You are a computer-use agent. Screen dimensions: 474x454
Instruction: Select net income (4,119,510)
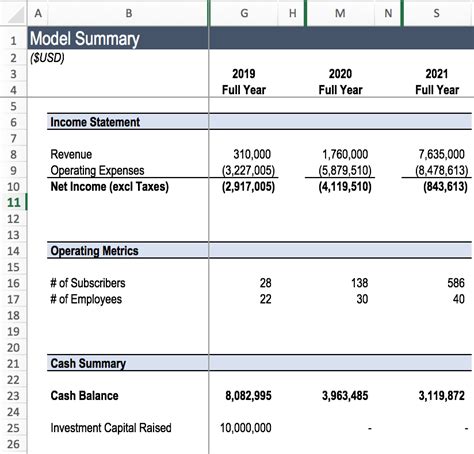pyautogui.click(x=345, y=186)
